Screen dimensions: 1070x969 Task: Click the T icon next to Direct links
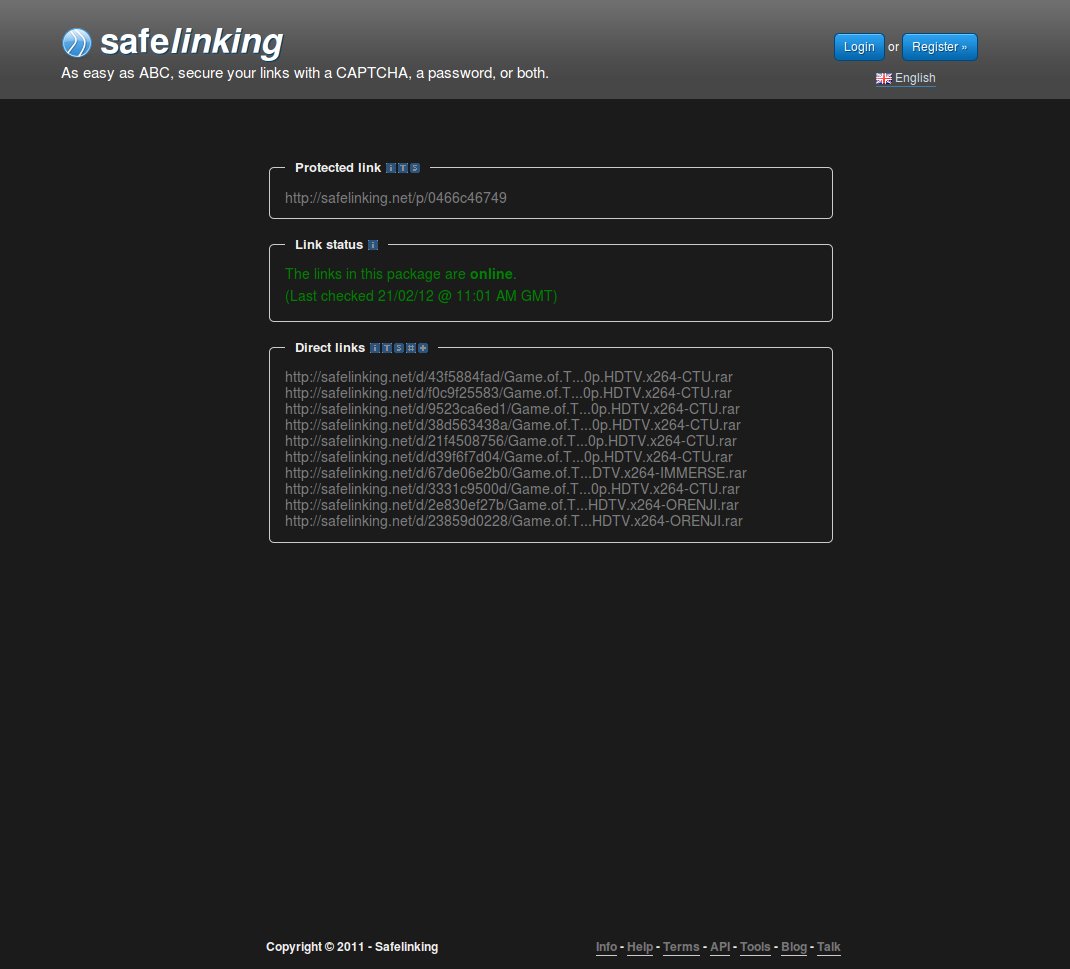click(387, 348)
